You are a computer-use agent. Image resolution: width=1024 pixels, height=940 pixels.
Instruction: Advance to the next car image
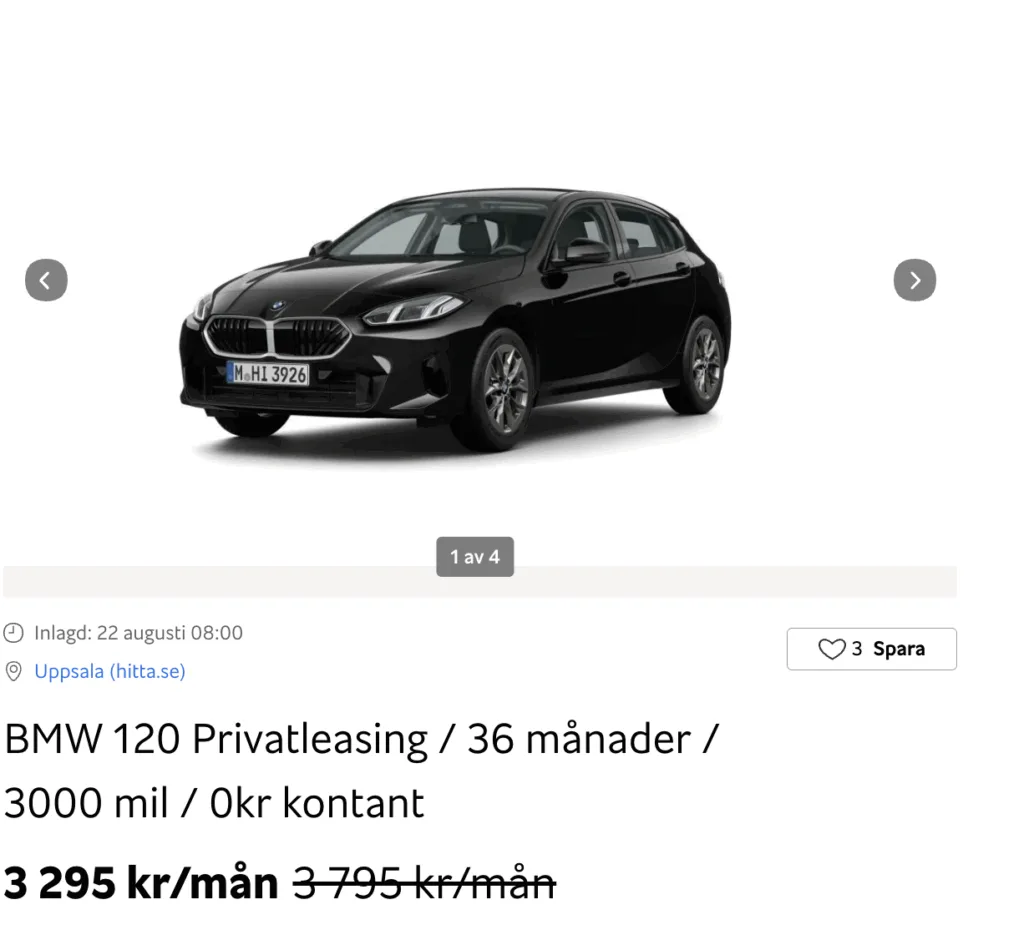click(914, 280)
